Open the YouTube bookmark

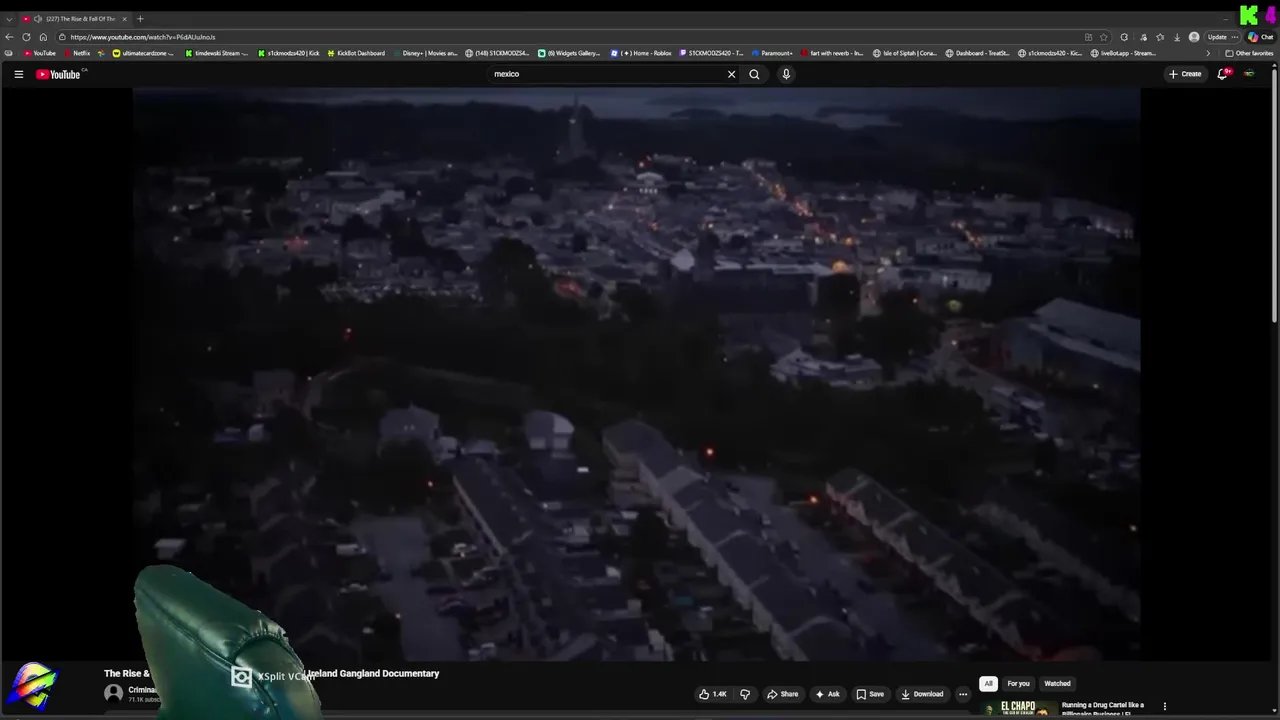pyautogui.click(x=40, y=53)
